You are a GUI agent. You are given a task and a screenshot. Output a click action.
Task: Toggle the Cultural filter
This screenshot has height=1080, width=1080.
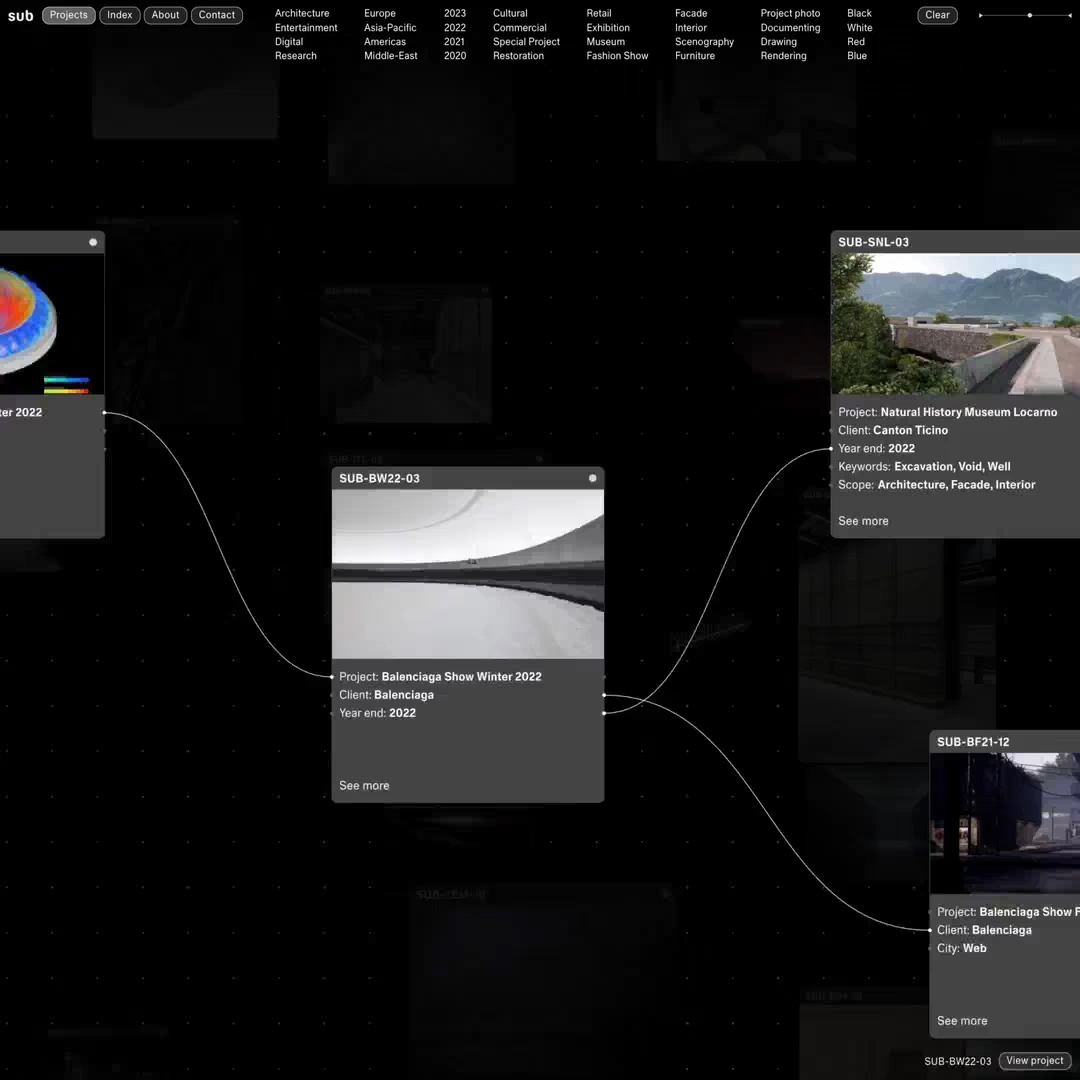tap(510, 13)
